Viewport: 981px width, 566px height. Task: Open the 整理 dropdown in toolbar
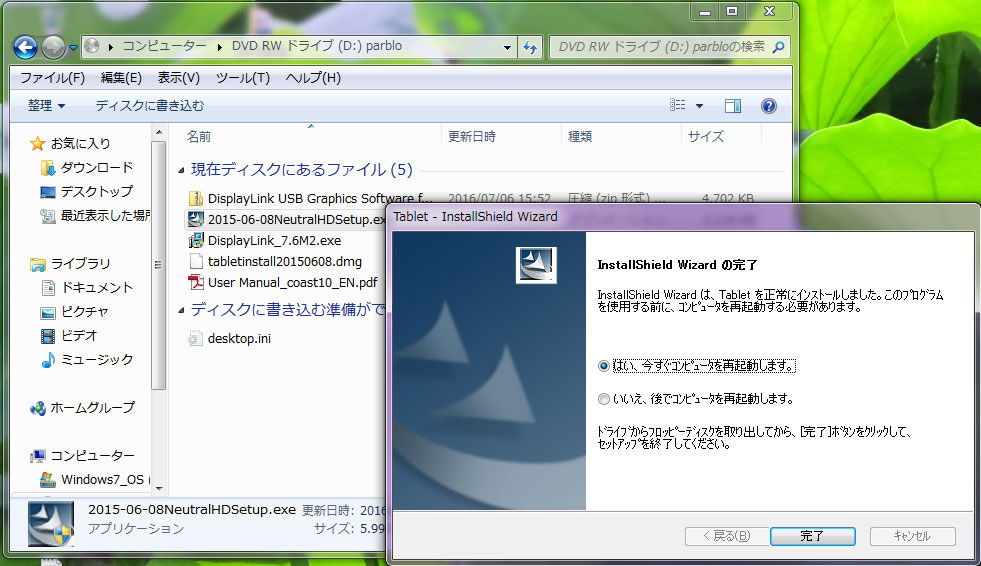point(46,106)
